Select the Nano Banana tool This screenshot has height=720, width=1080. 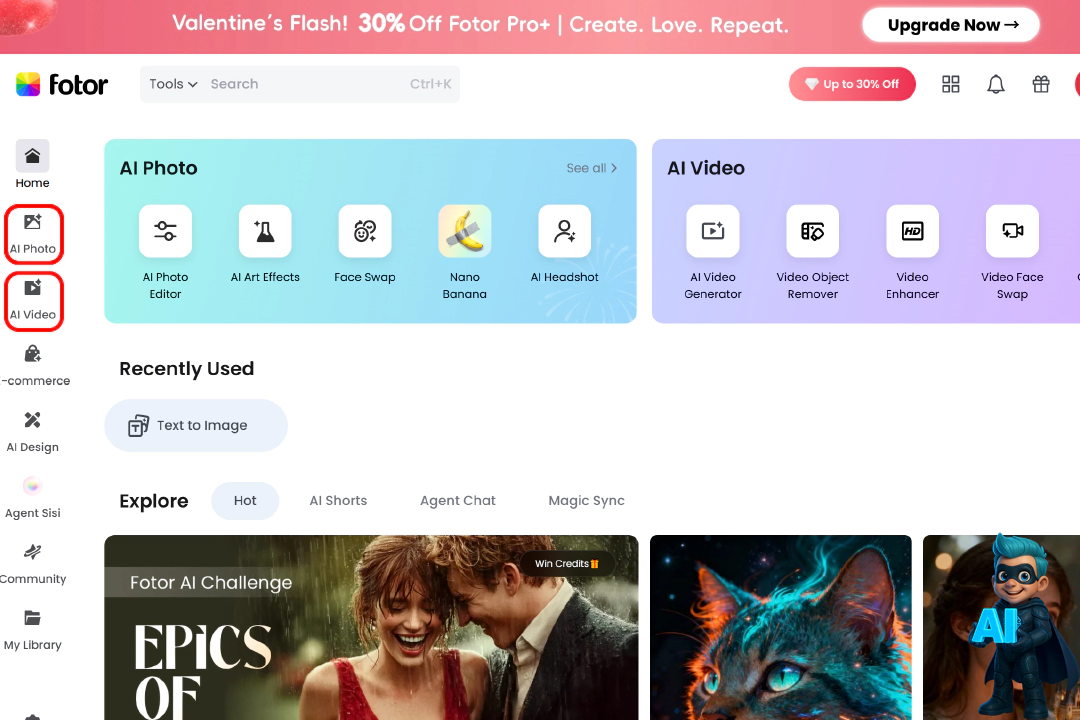465,232
